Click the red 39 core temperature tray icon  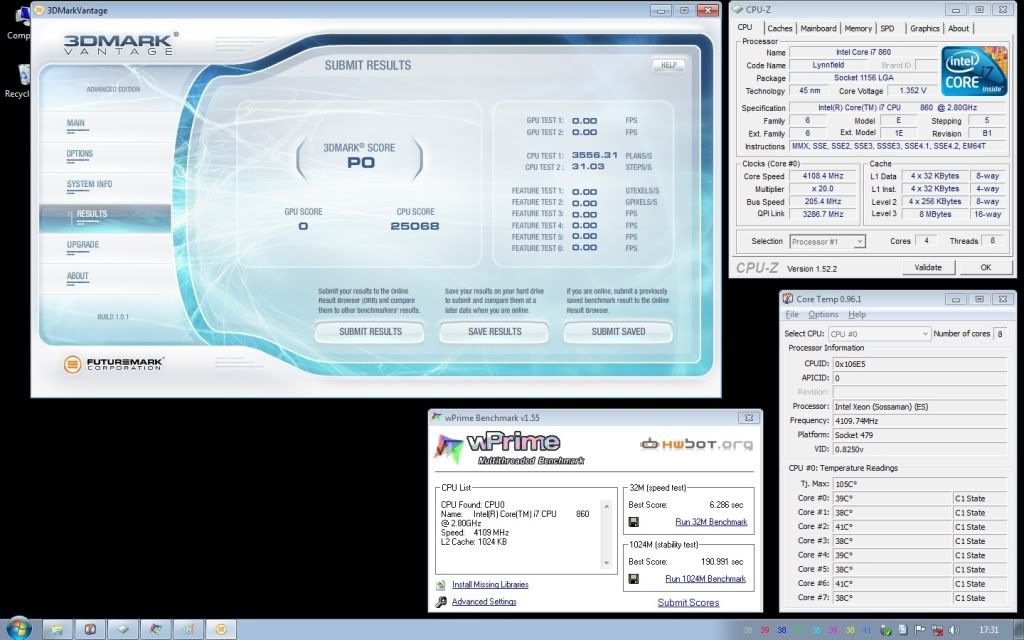tap(765, 630)
